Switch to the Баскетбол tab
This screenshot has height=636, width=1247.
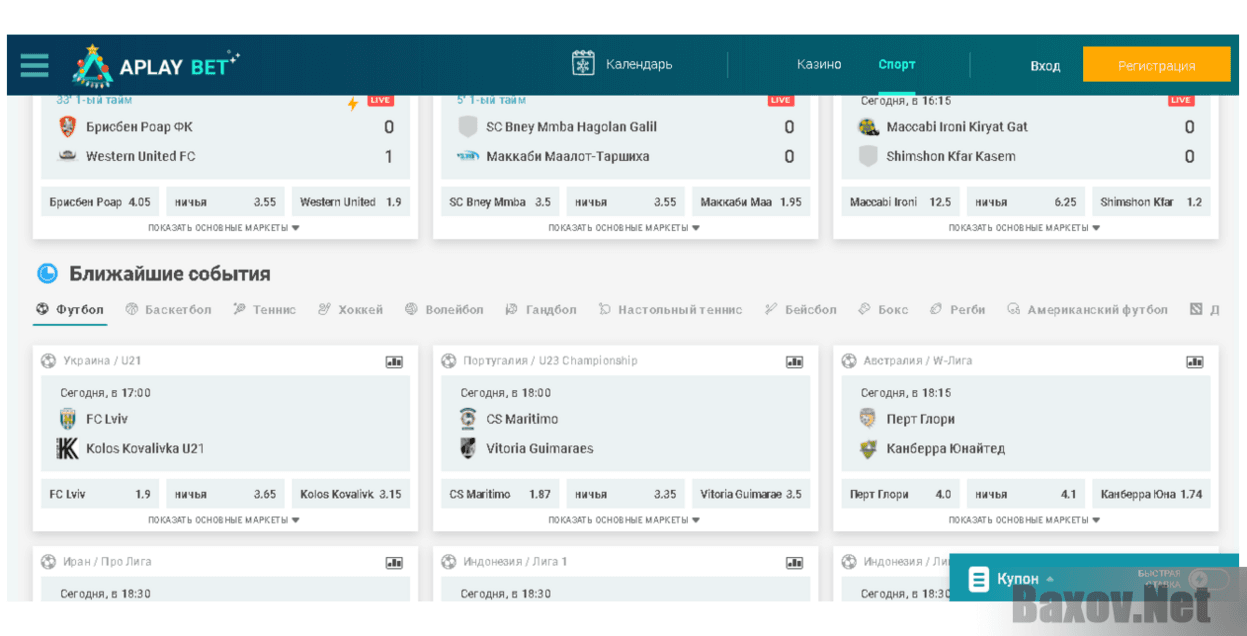(168, 310)
